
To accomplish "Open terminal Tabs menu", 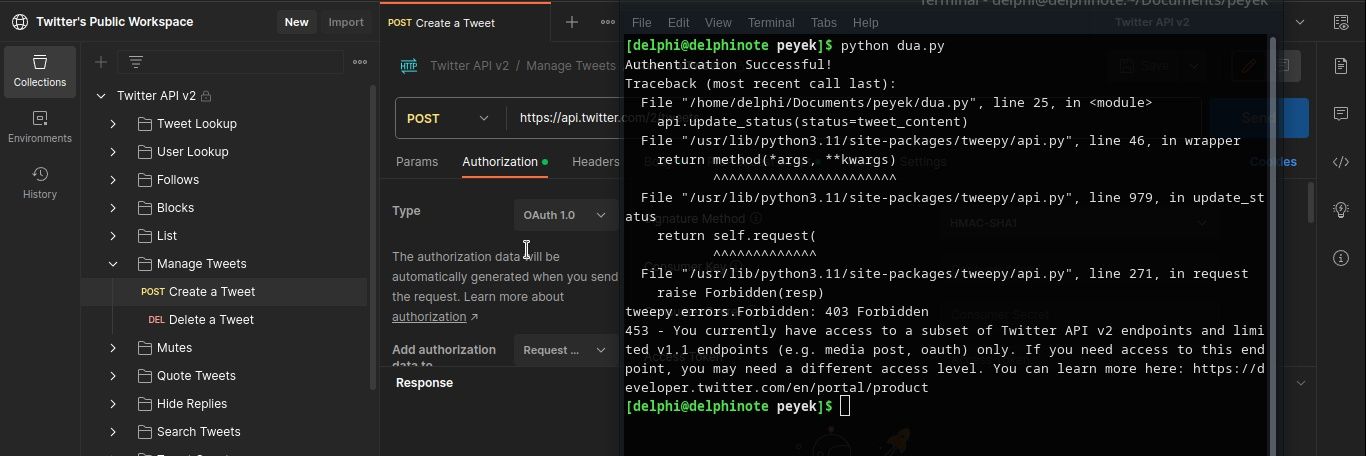I will pyautogui.click(x=824, y=22).
